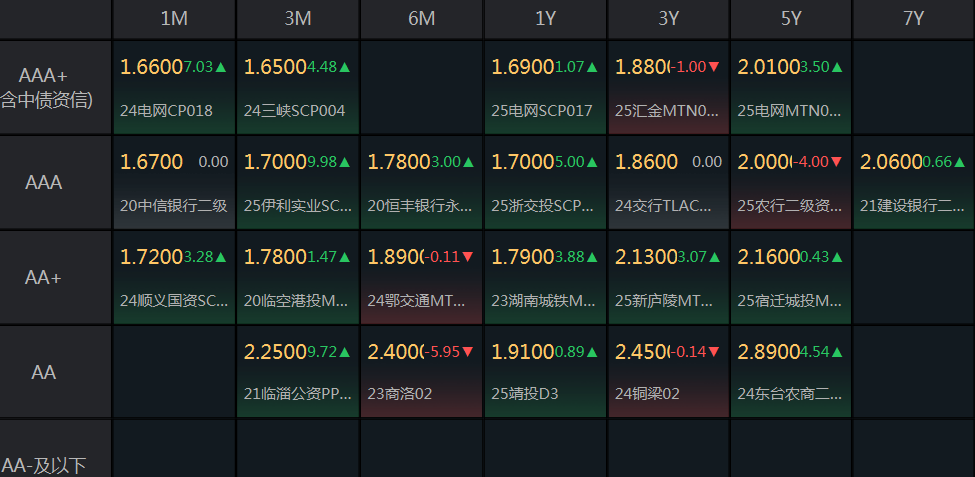Screen dimensions: 975x477
Task: Click the red down arrow beside -4.00
Action: pos(836,162)
